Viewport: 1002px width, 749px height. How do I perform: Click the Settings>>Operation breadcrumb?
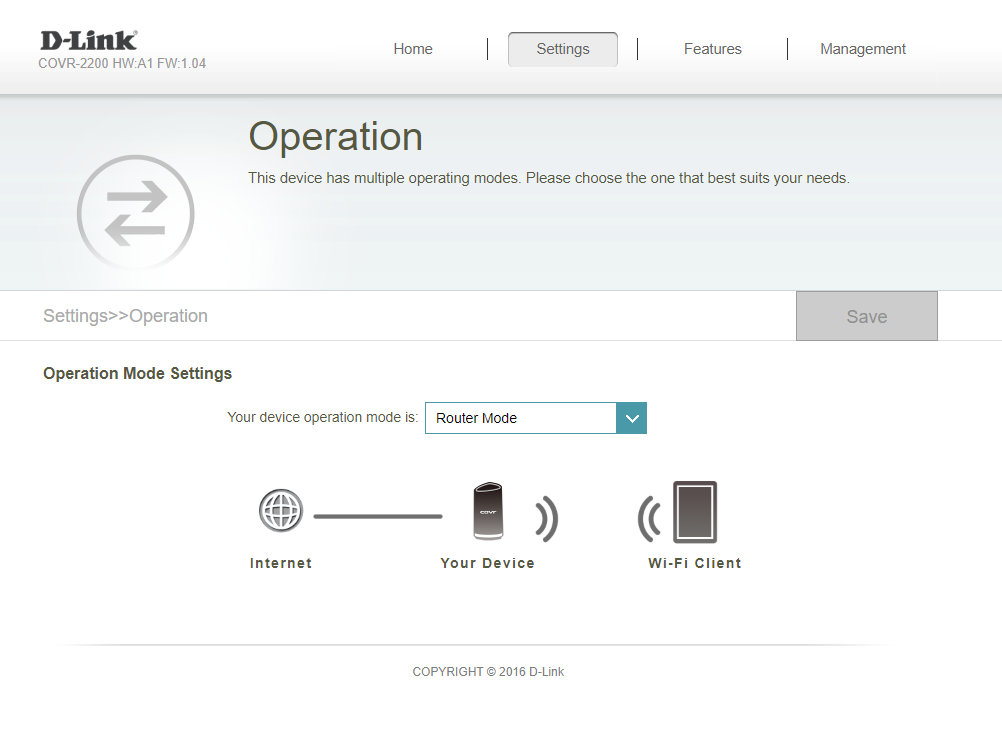125,316
